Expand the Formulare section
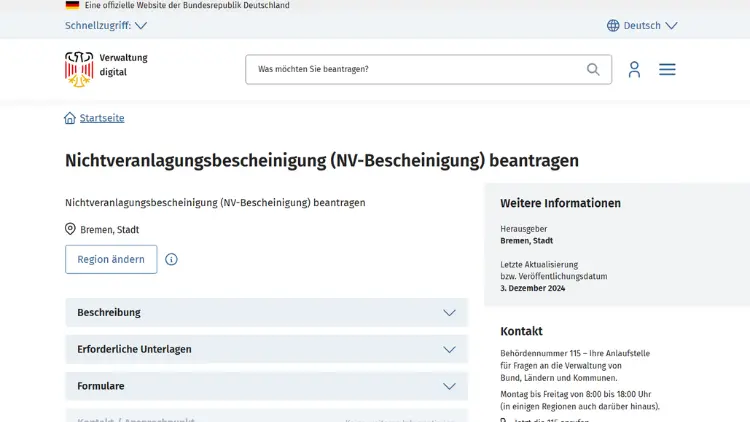Image resolution: width=750 pixels, height=422 pixels. [266, 386]
